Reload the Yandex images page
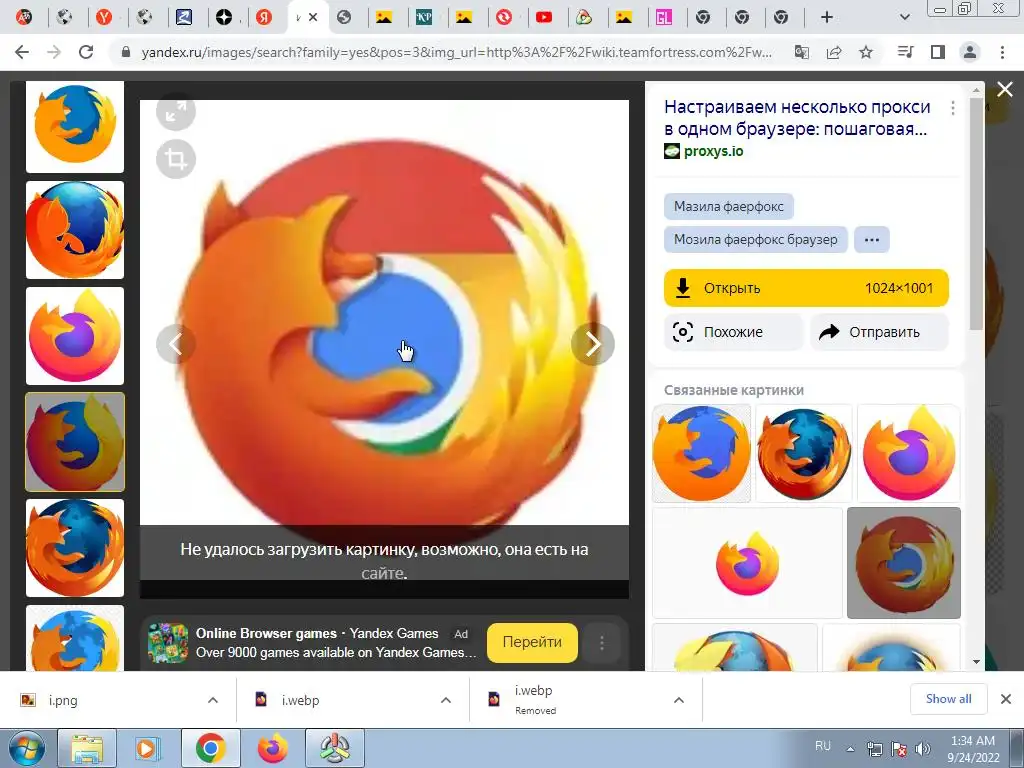This screenshot has width=1024, height=768. coord(86,52)
